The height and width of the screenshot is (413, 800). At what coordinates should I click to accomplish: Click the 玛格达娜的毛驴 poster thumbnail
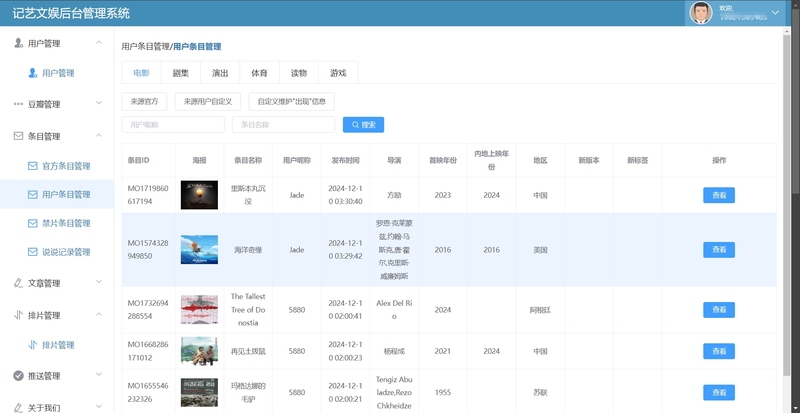[x=199, y=393]
